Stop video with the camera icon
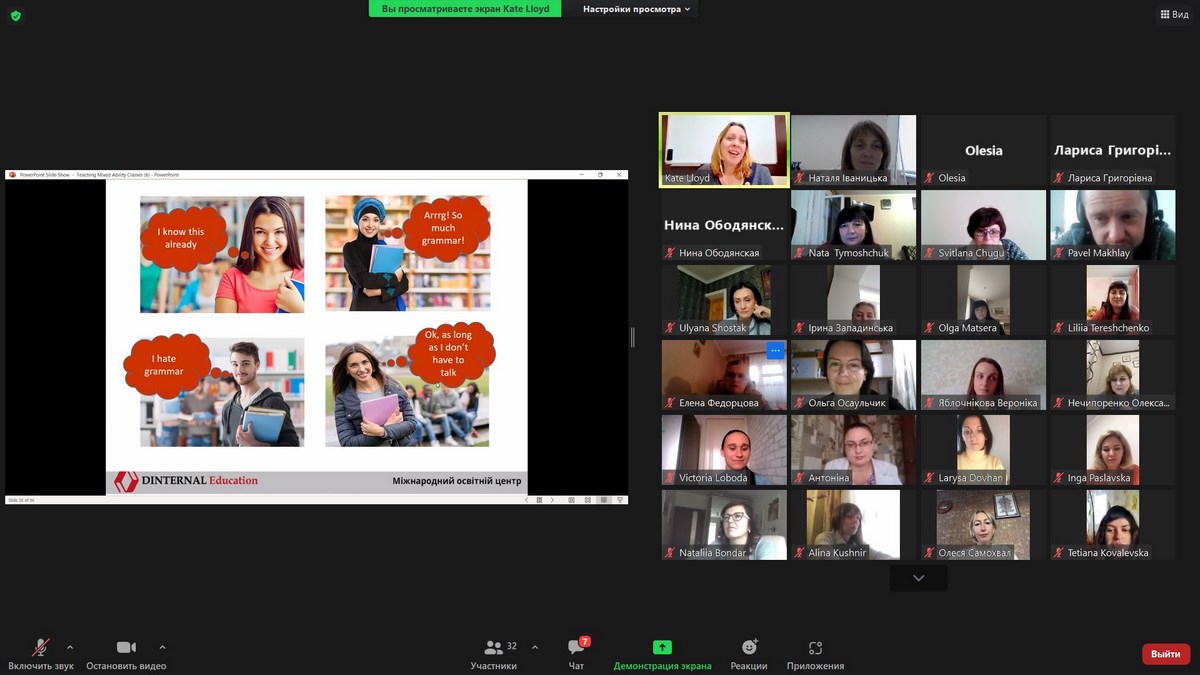 click(x=126, y=648)
